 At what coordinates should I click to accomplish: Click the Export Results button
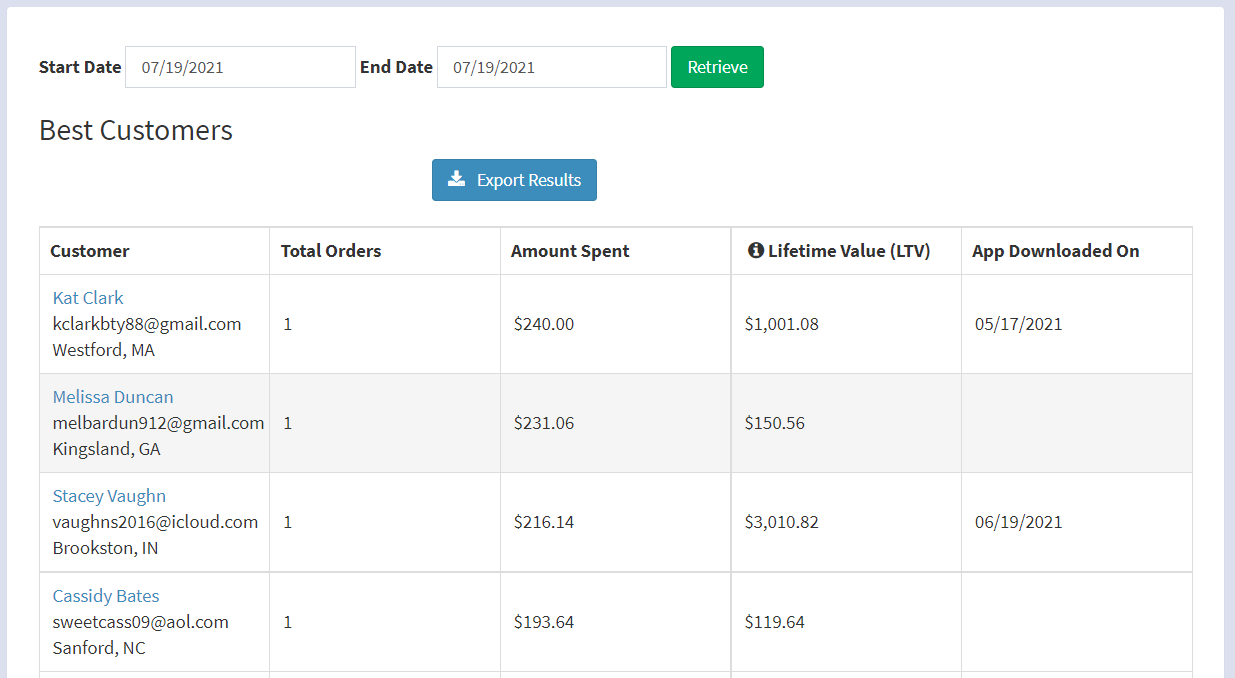pos(514,180)
